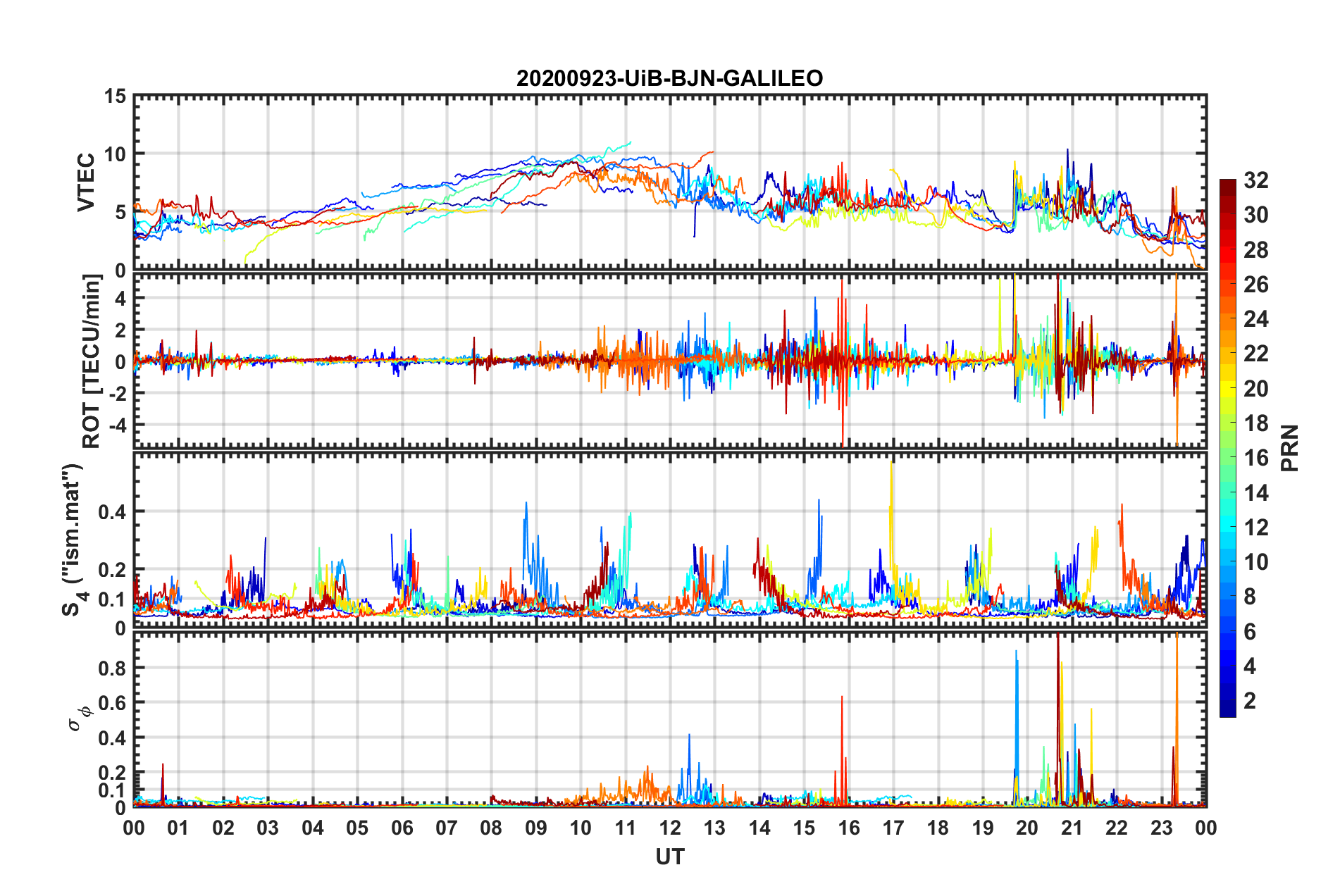1340x896 pixels.
Task: Select the "-2" tick on the ROT axis
Action: click(118, 392)
